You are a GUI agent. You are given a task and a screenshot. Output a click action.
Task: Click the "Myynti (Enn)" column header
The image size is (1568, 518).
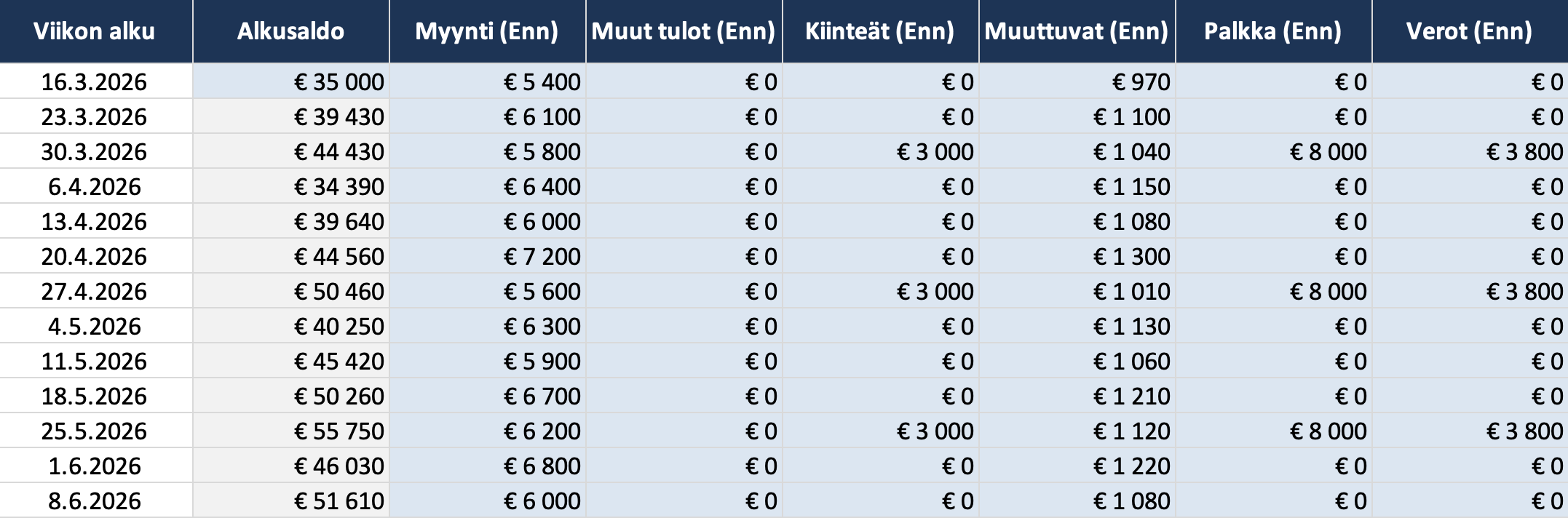pyautogui.click(x=487, y=31)
